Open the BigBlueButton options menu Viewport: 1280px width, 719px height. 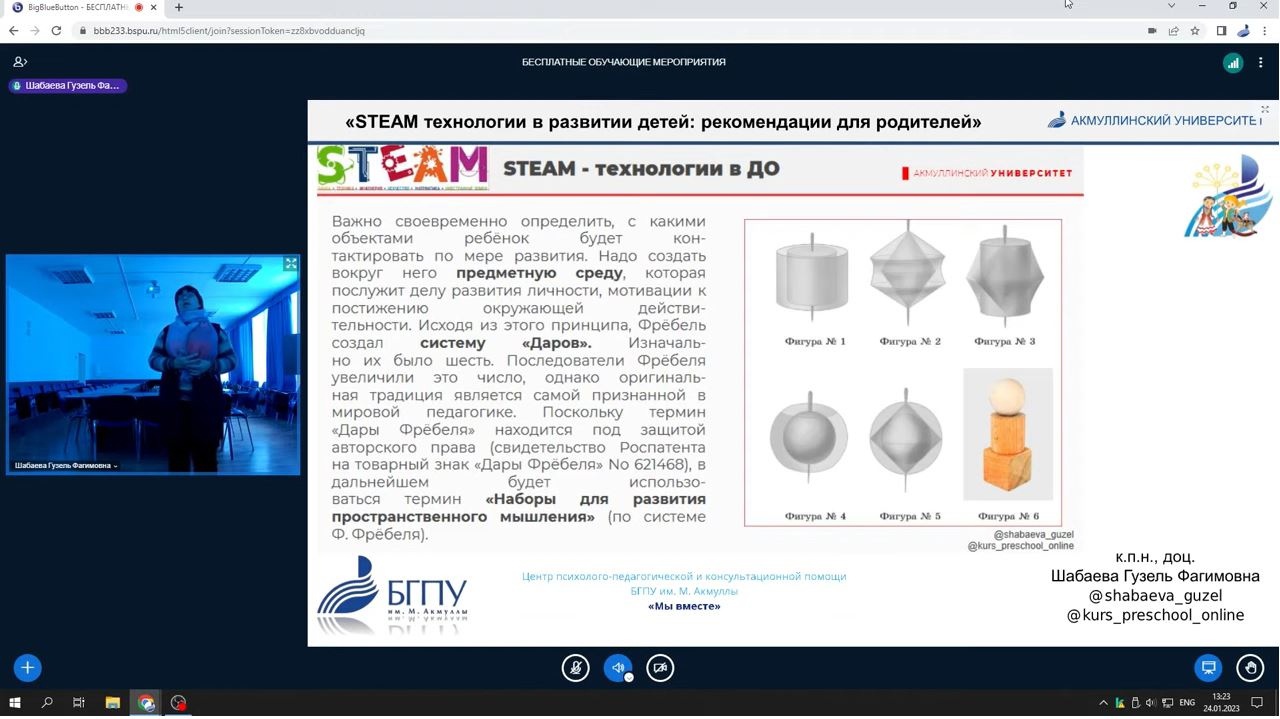tap(1260, 63)
